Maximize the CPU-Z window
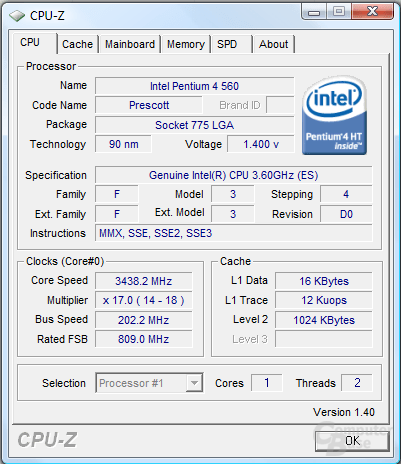401x464 pixels. click(x=339, y=12)
